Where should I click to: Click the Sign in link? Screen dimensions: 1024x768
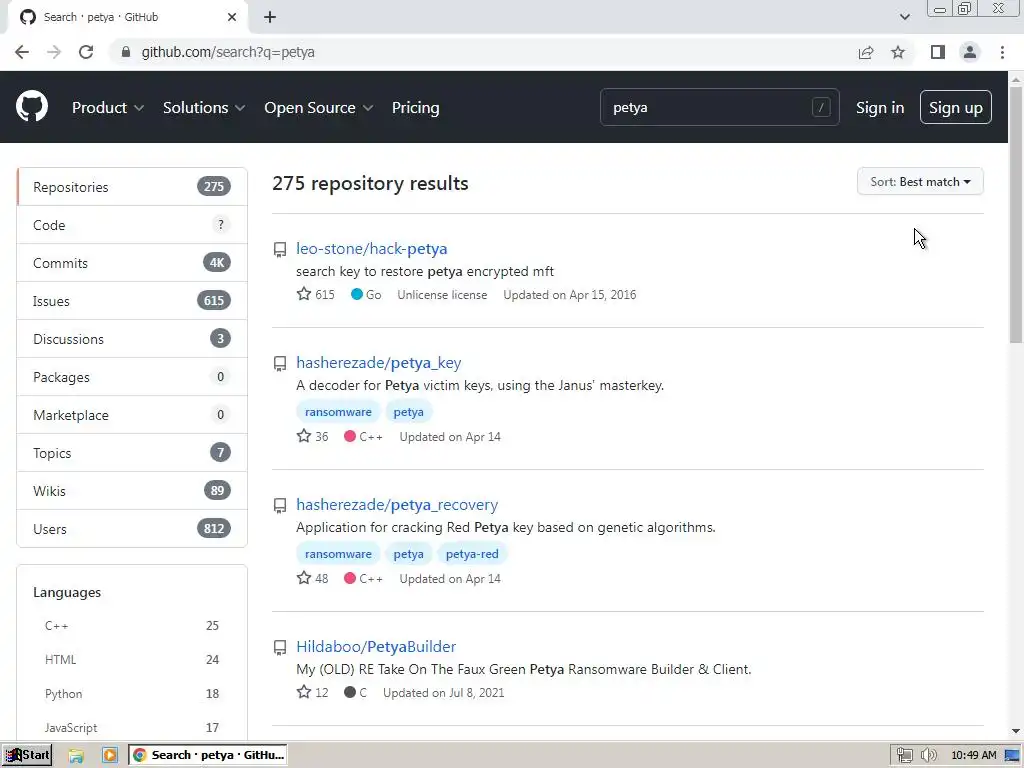pos(880,108)
